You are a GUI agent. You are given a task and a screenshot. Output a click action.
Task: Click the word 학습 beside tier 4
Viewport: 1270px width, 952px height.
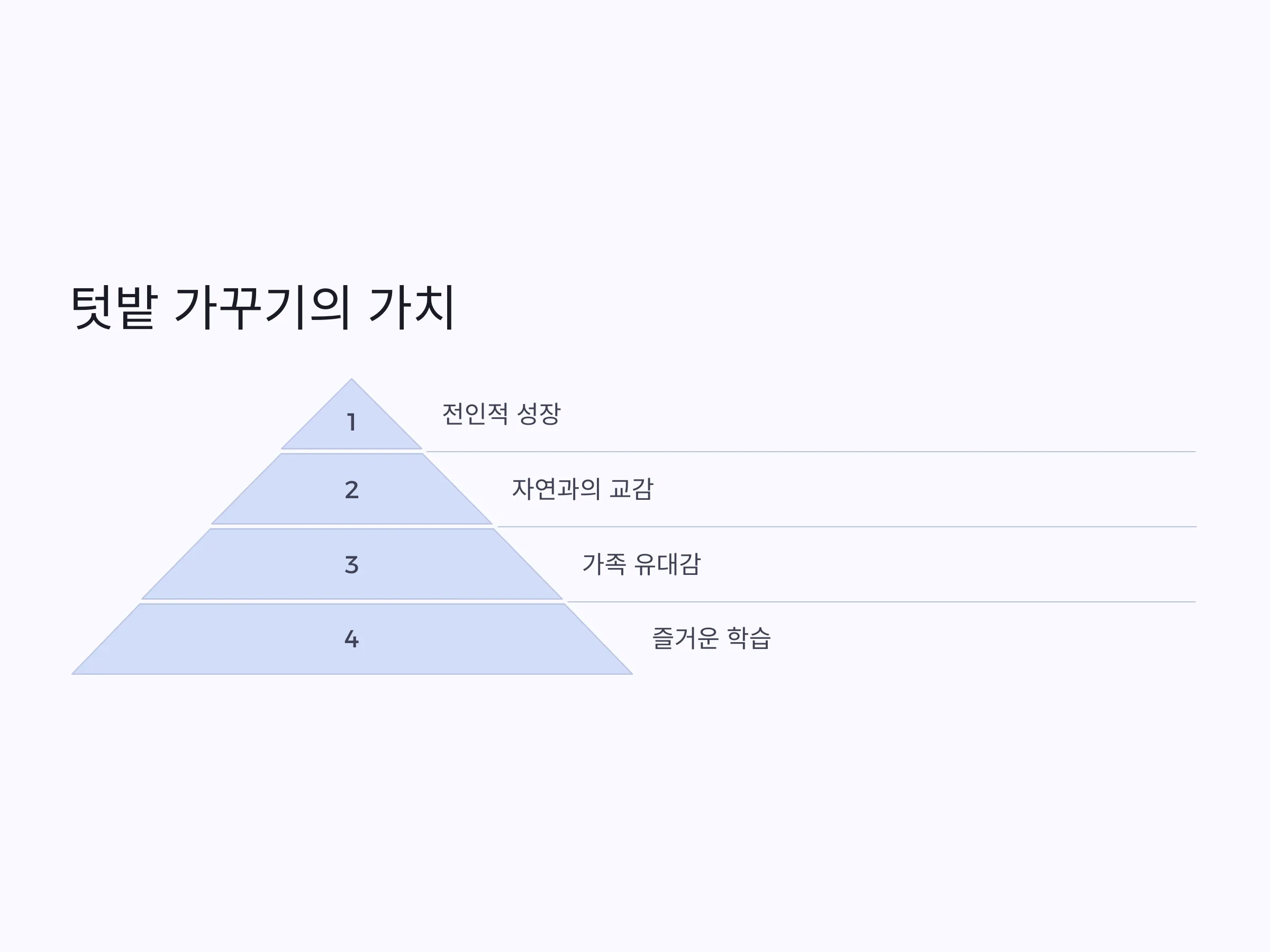coord(749,639)
